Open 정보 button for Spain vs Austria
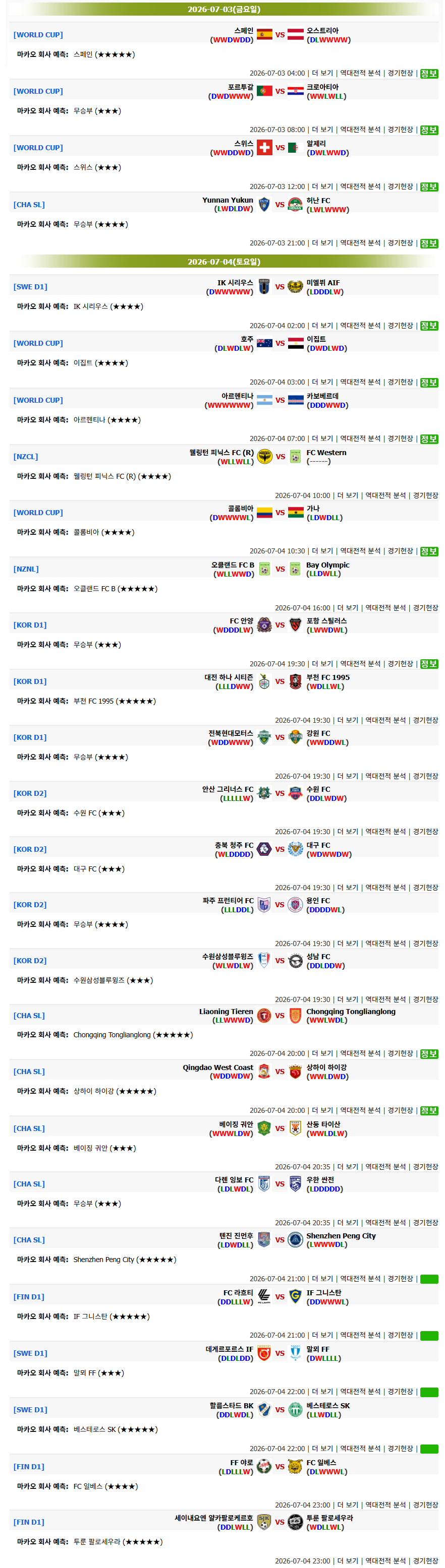445x1568 pixels. 429,74
